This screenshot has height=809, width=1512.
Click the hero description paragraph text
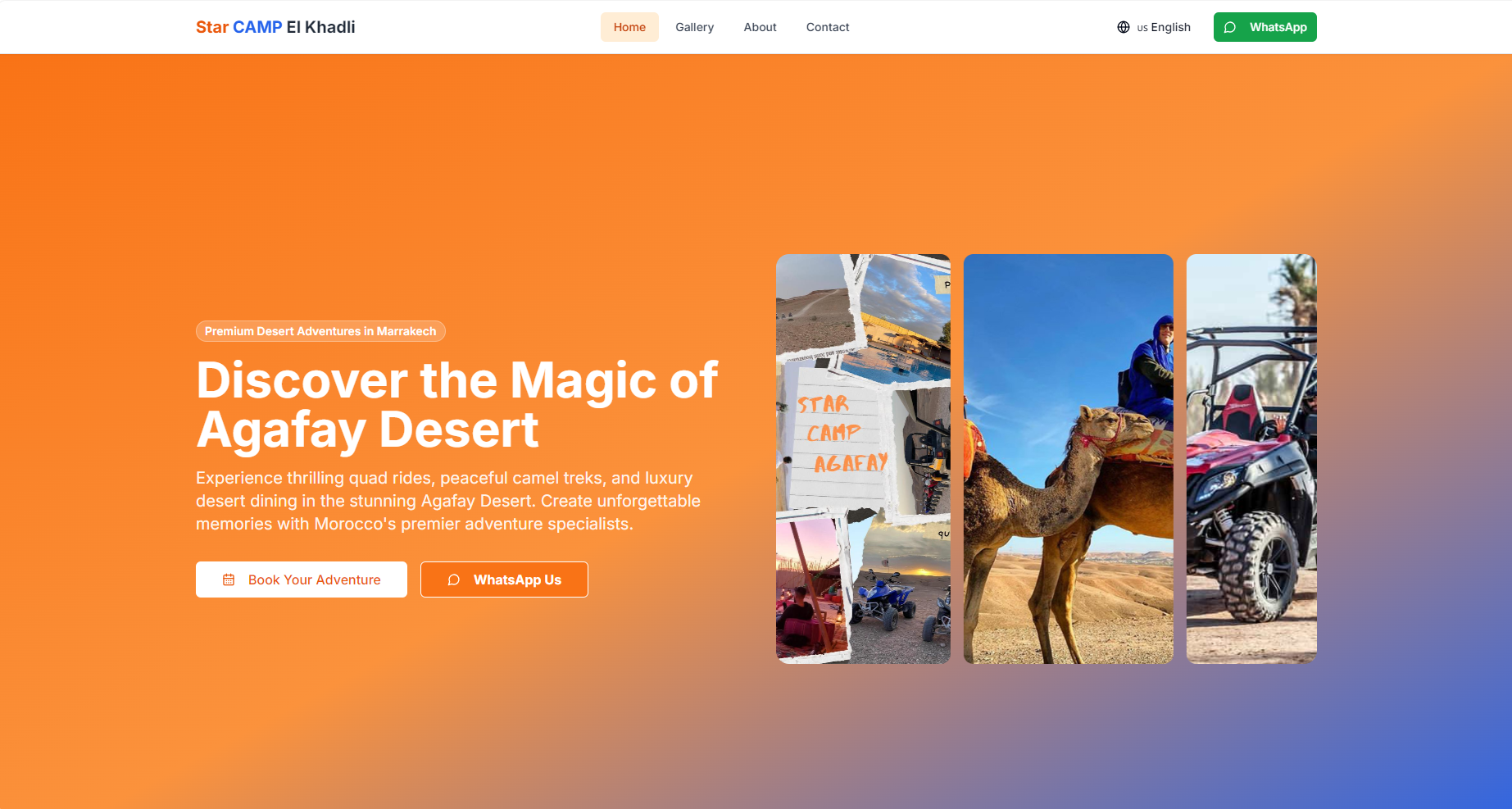pyautogui.click(x=448, y=501)
